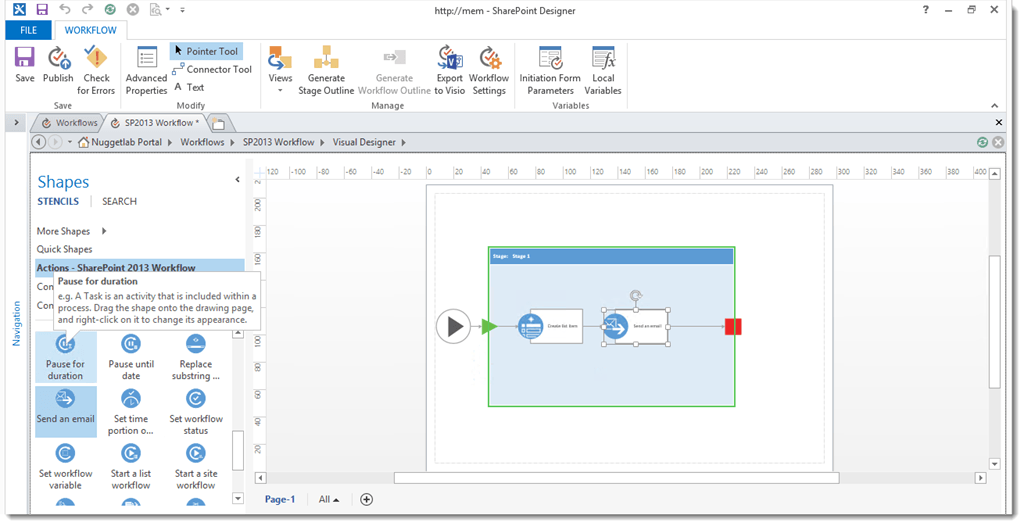Select the Set workflow variable shape
The height and width of the screenshot is (526, 1024).
click(x=65, y=467)
